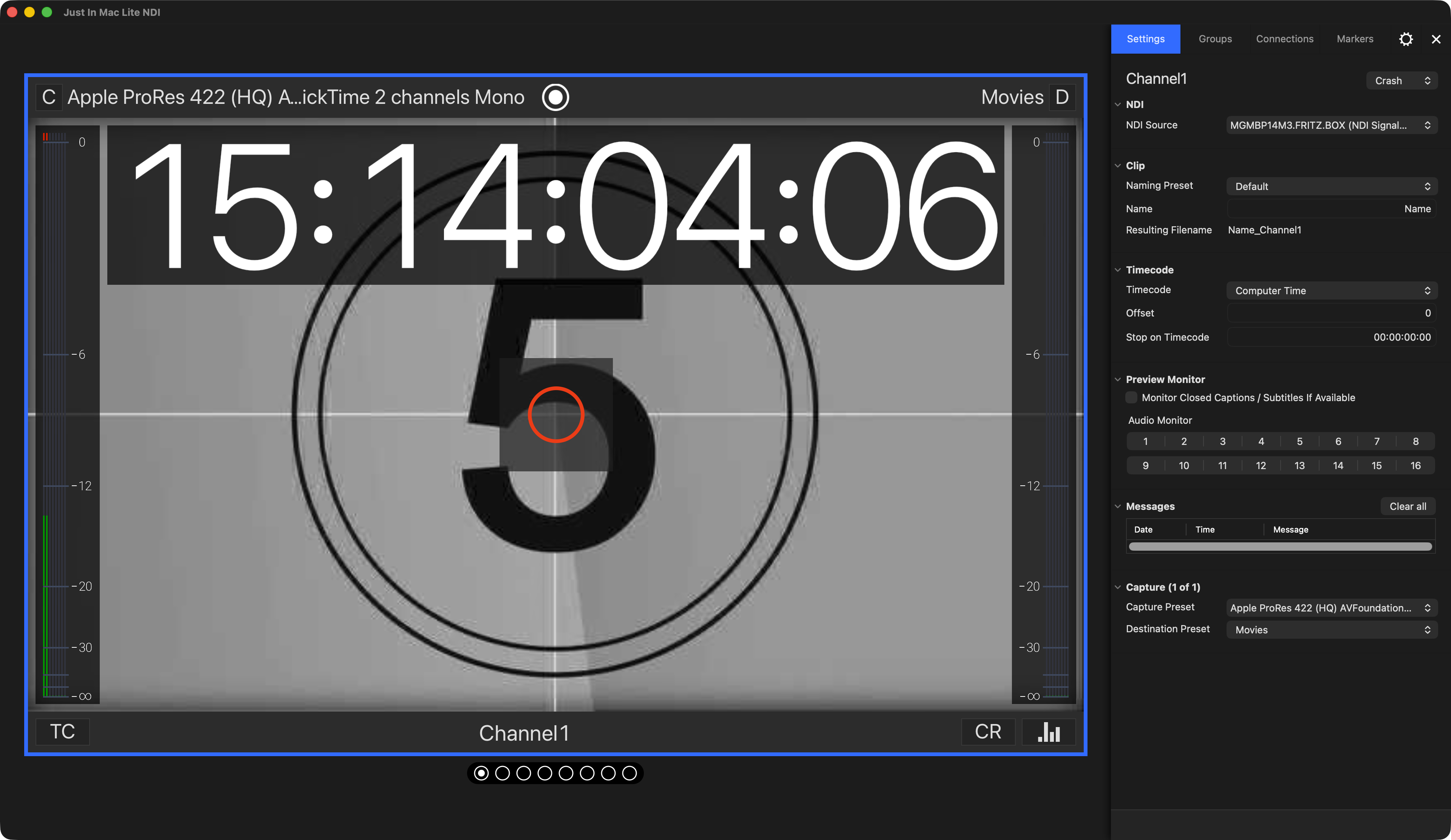
Task: Click the Clear all messages button
Action: [x=1408, y=506]
